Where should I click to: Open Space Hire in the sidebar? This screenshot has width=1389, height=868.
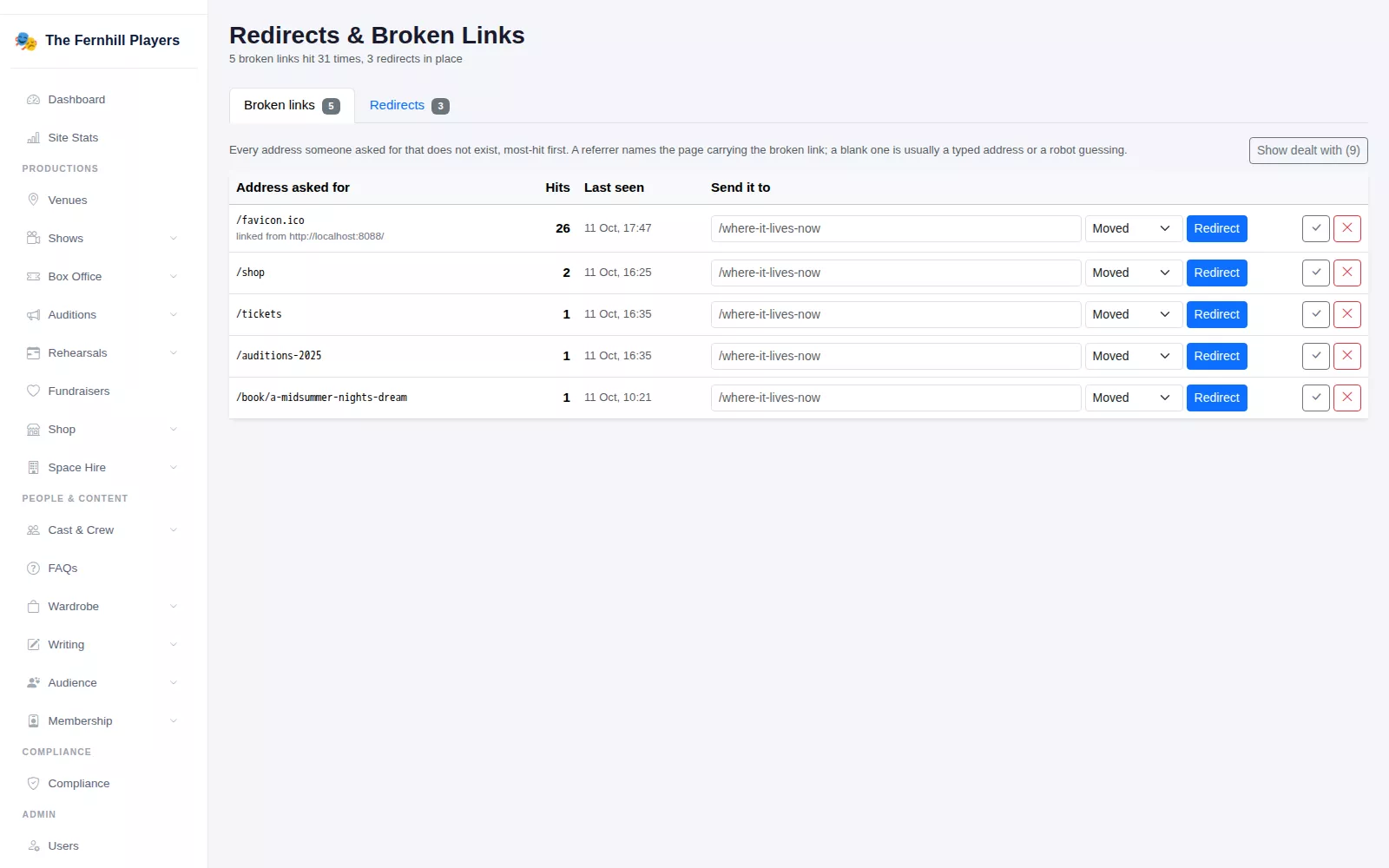click(103, 467)
